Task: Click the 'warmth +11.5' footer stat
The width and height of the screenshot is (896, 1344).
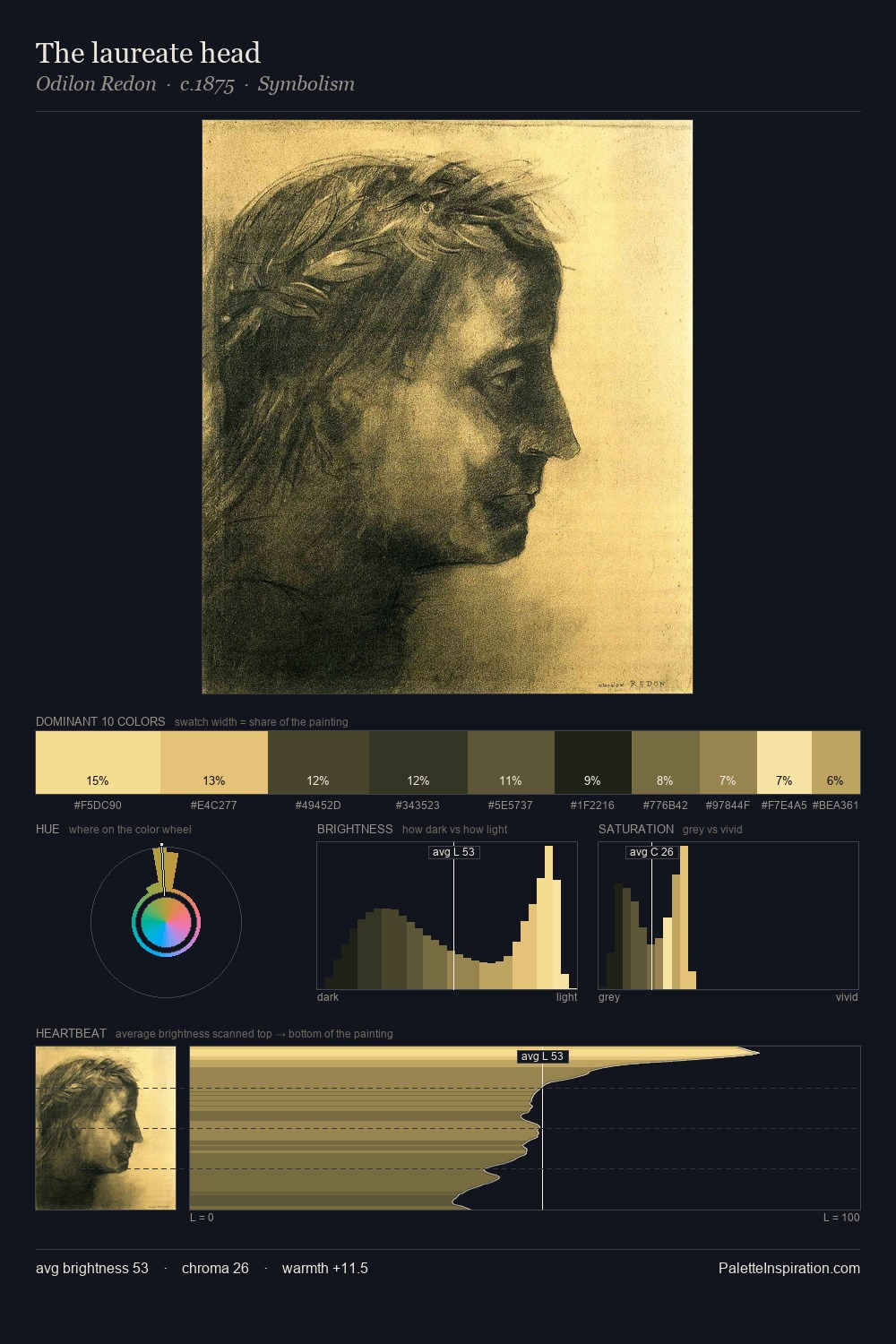Action: coord(325,1268)
